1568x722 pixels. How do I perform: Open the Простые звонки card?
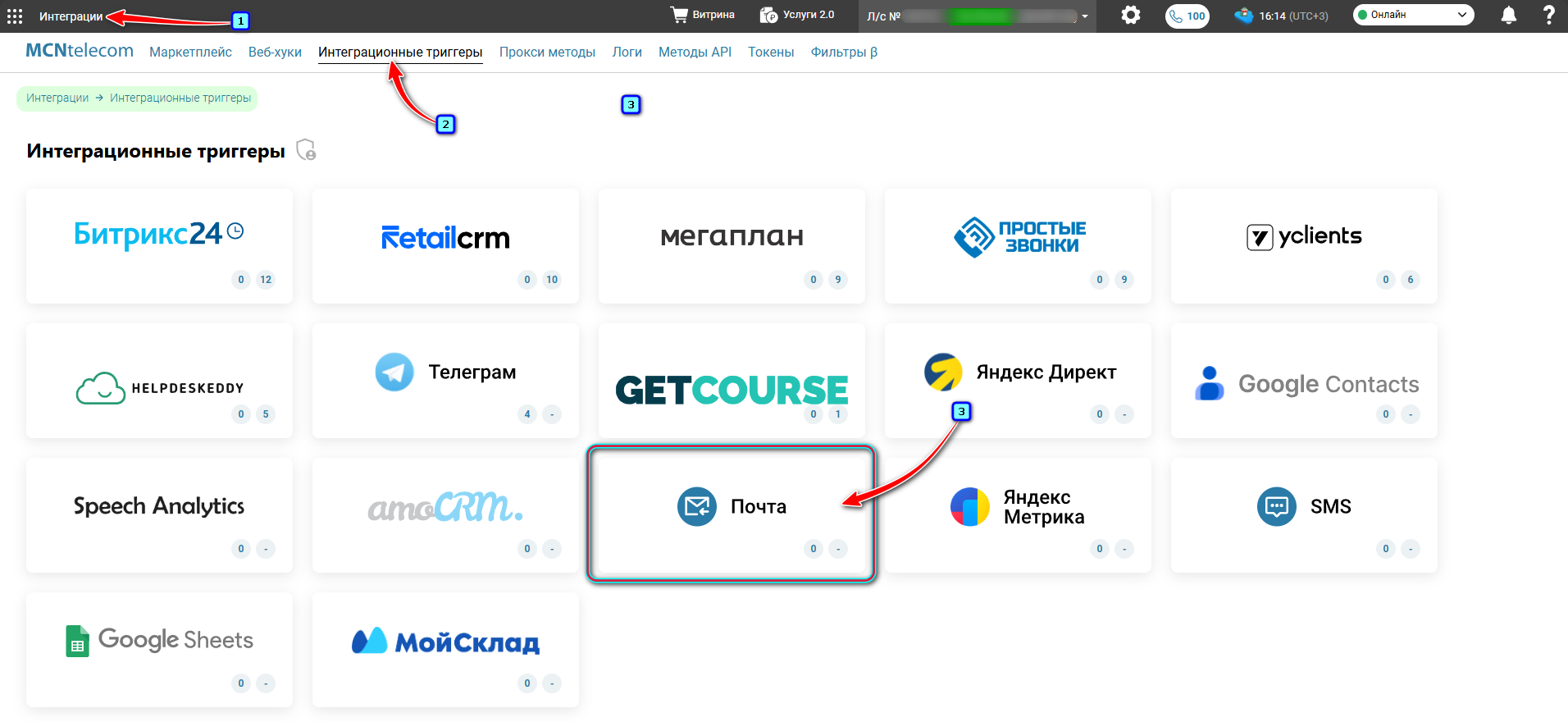[1018, 246]
